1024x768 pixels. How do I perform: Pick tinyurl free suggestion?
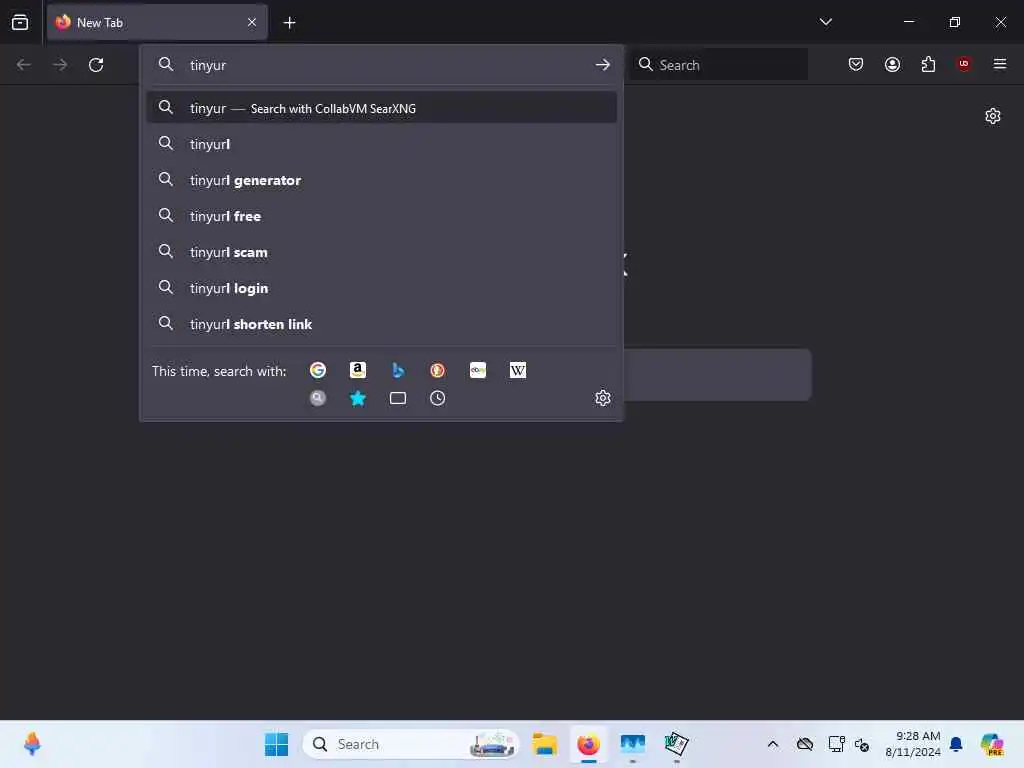382,216
